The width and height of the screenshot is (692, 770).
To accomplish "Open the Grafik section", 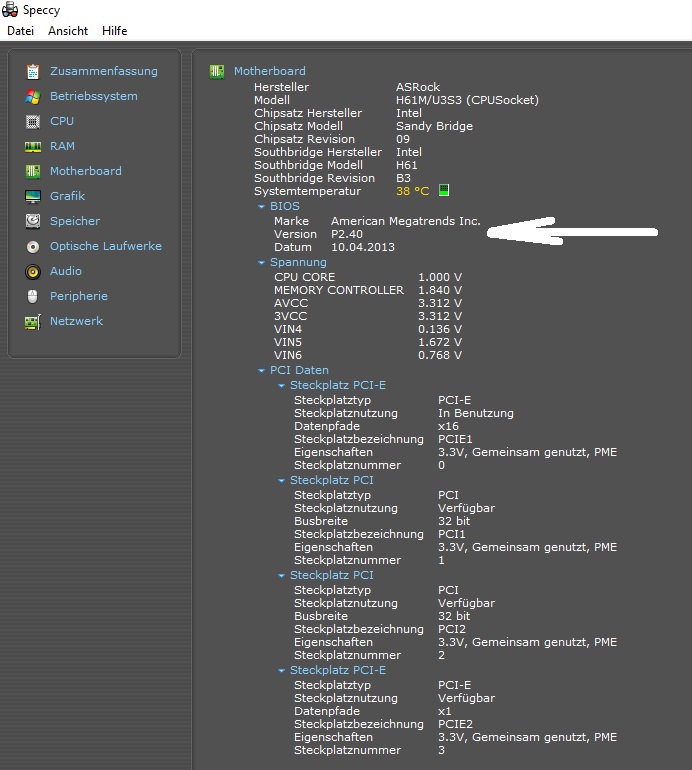I will 67,196.
